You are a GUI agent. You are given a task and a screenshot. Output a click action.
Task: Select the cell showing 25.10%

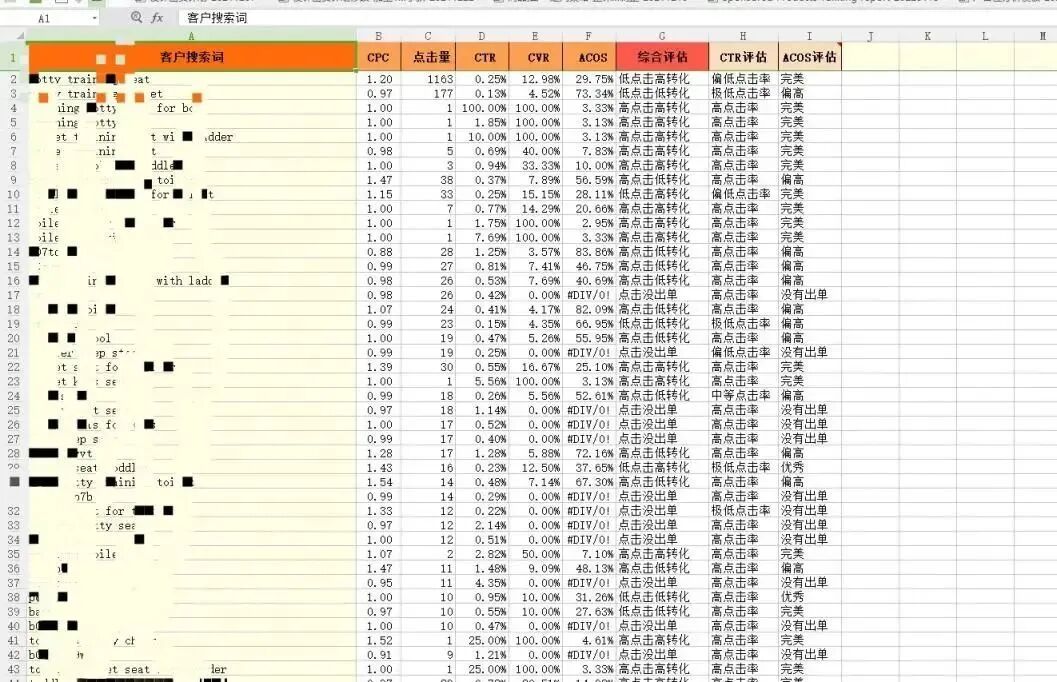point(588,367)
